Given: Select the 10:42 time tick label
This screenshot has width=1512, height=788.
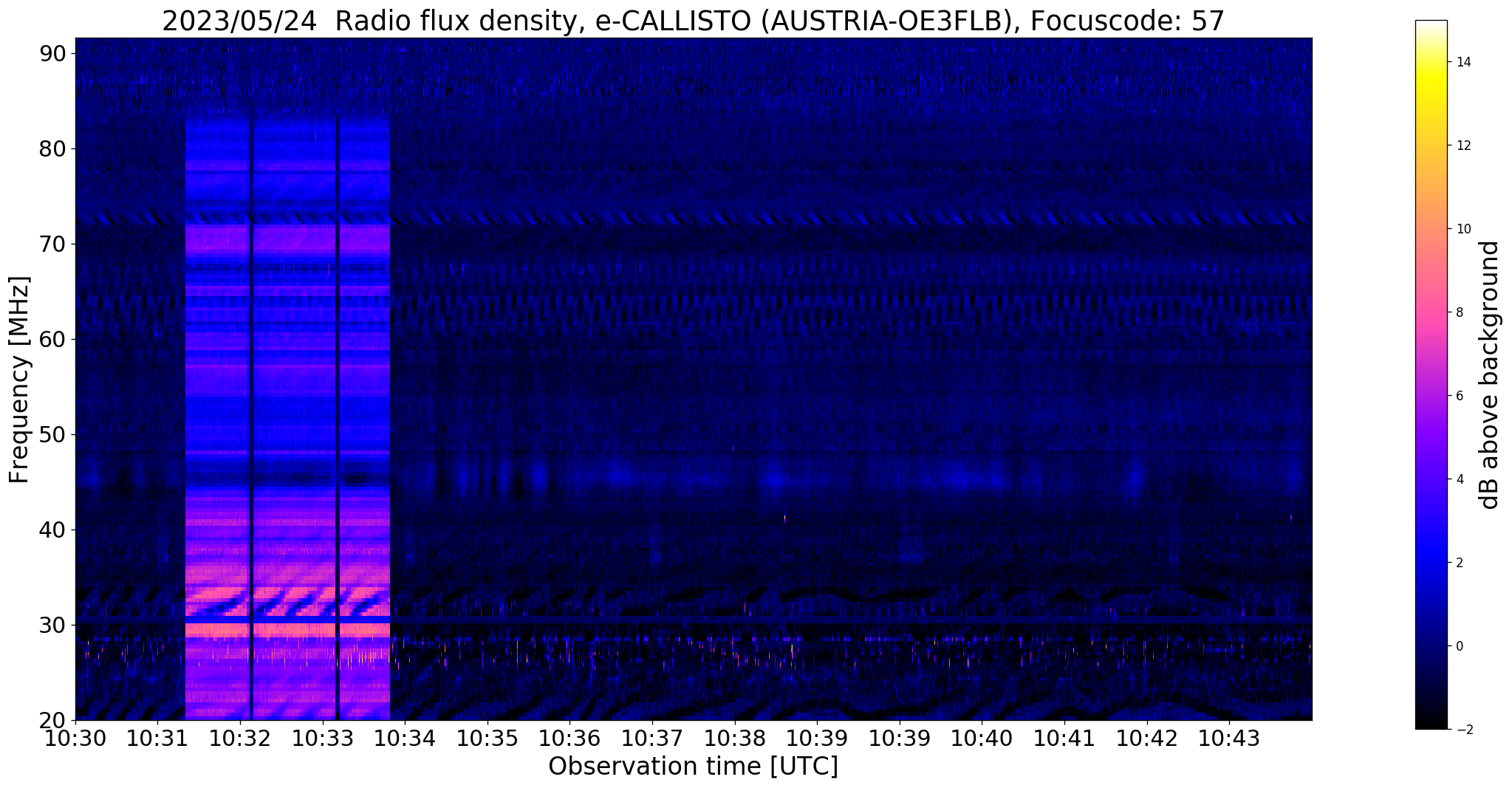Looking at the screenshot, I should [x=1147, y=738].
